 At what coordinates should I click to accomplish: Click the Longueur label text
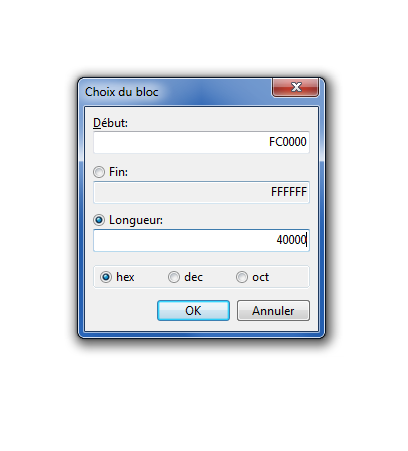click(x=136, y=220)
